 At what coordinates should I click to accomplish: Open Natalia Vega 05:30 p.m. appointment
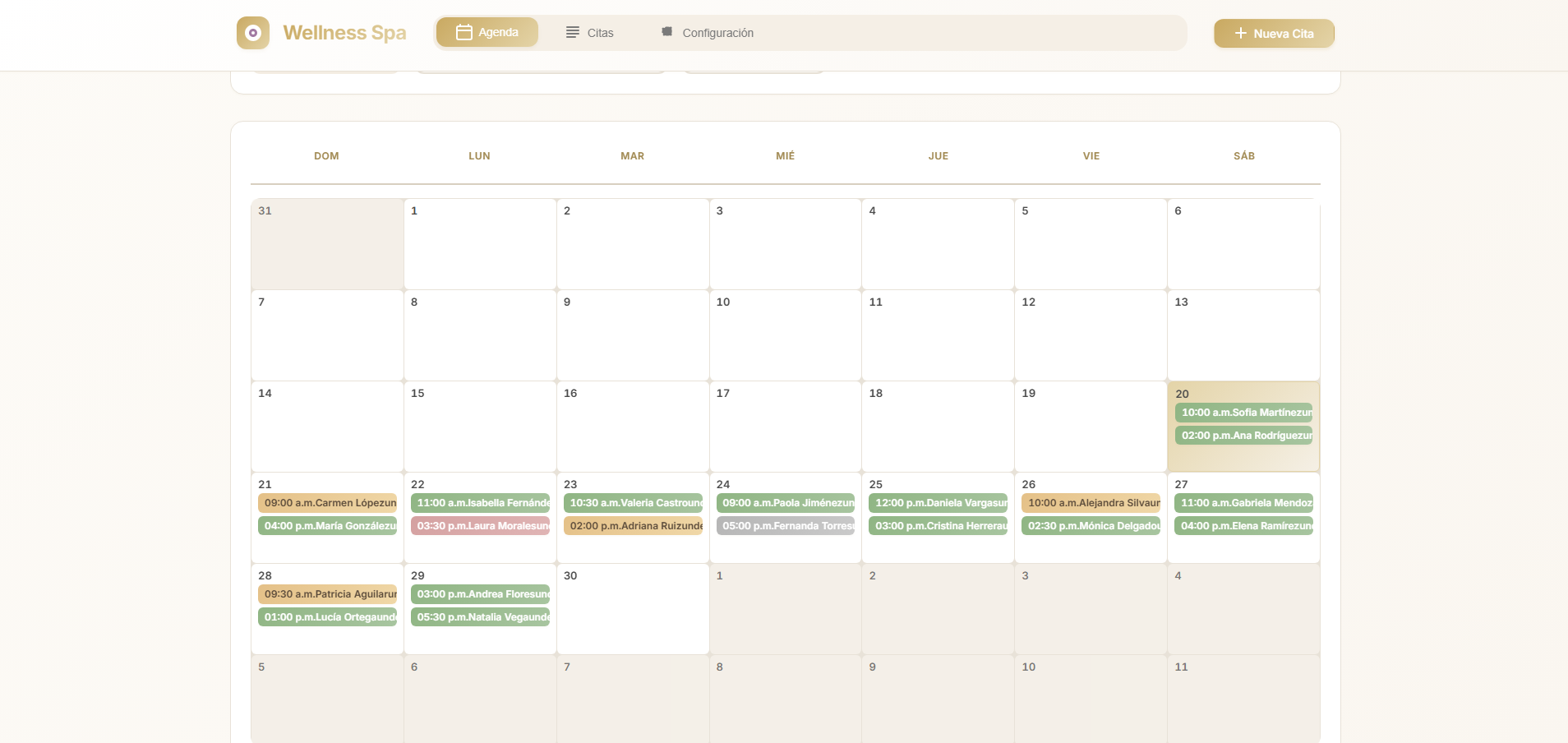click(x=480, y=617)
